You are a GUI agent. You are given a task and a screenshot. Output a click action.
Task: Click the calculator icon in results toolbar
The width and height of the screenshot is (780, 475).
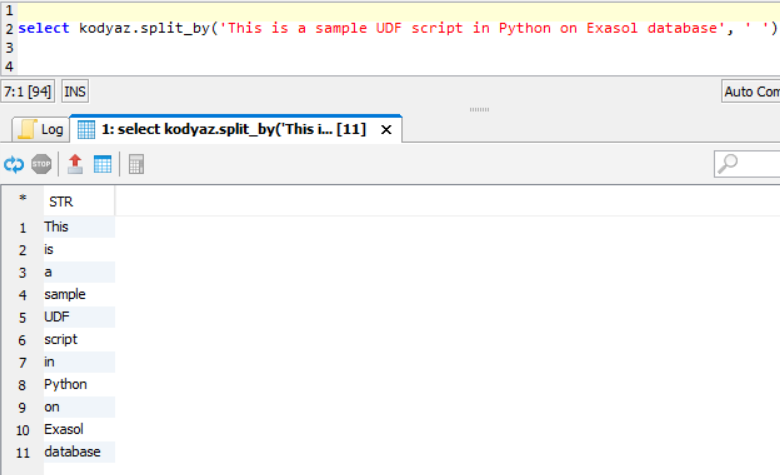click(x=136, y=165)
